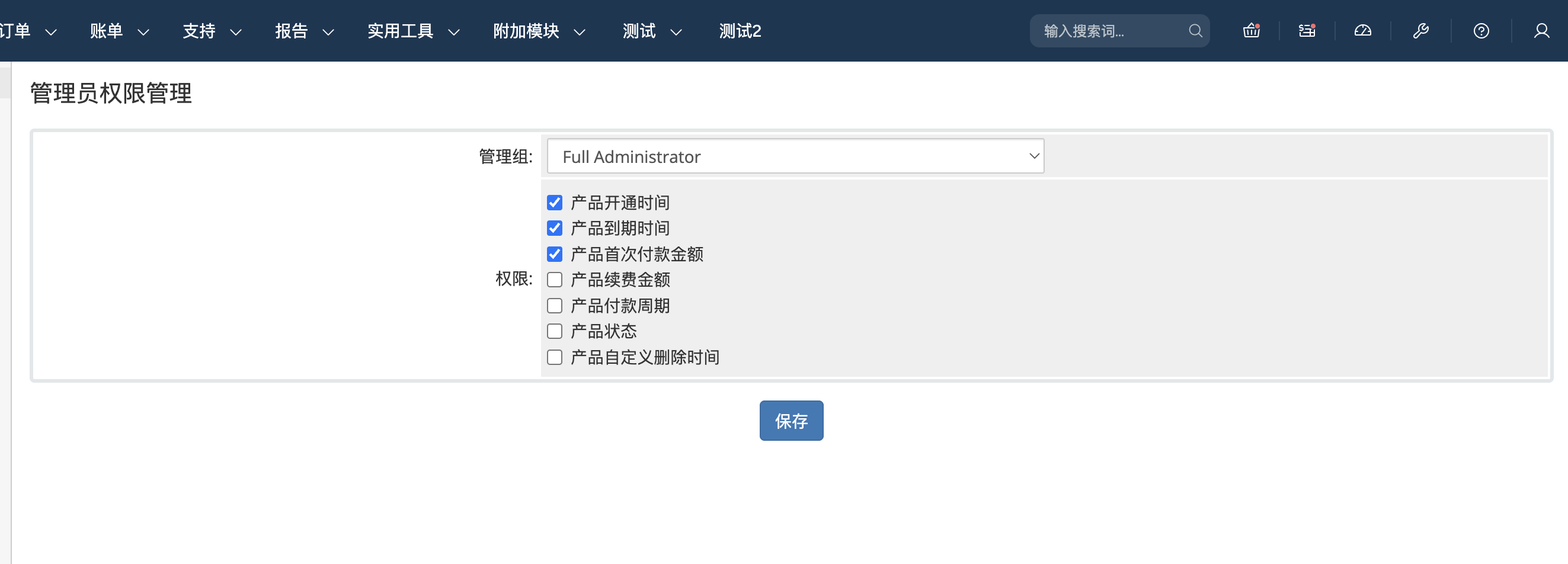Click the 测试2 menu item

pyautogui.click(x=740, y=31)
